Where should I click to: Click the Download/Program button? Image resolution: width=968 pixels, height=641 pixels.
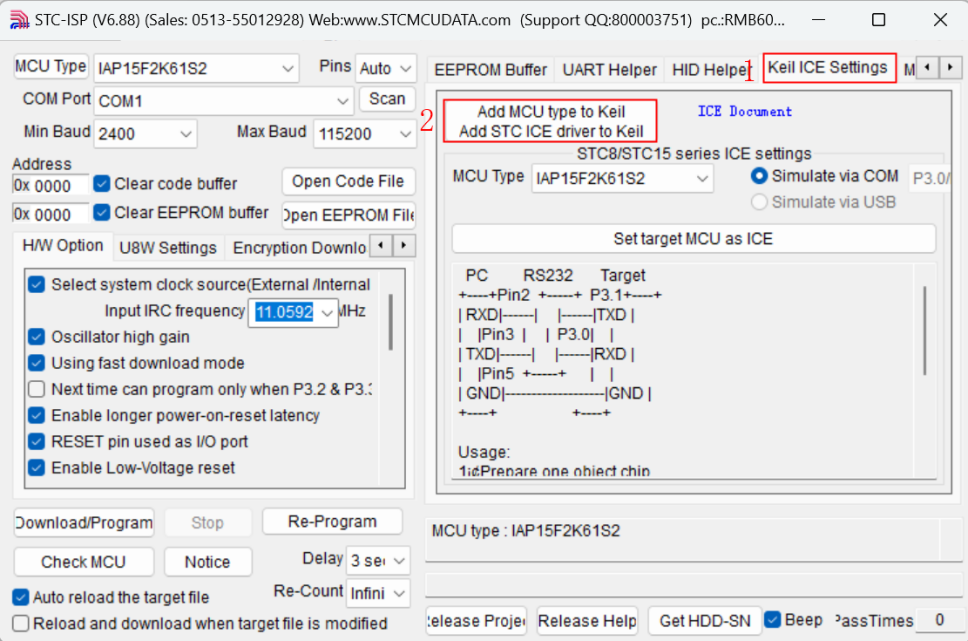[84, 522]
